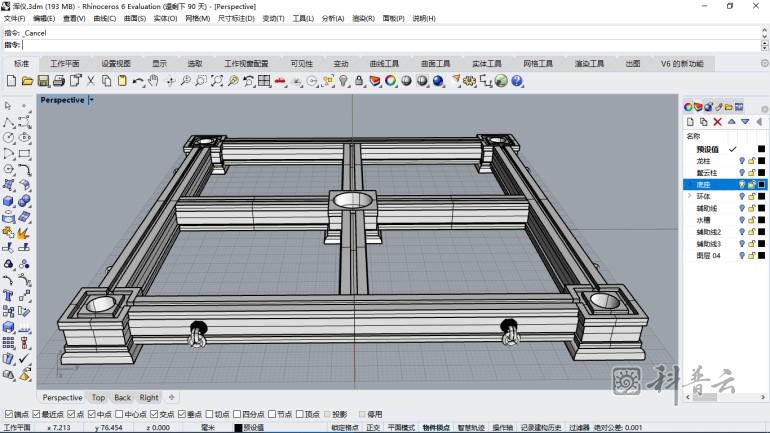Click the blue sphere Render icon
The height and width of the screenshot is (433, 770).
coord(438,81)
